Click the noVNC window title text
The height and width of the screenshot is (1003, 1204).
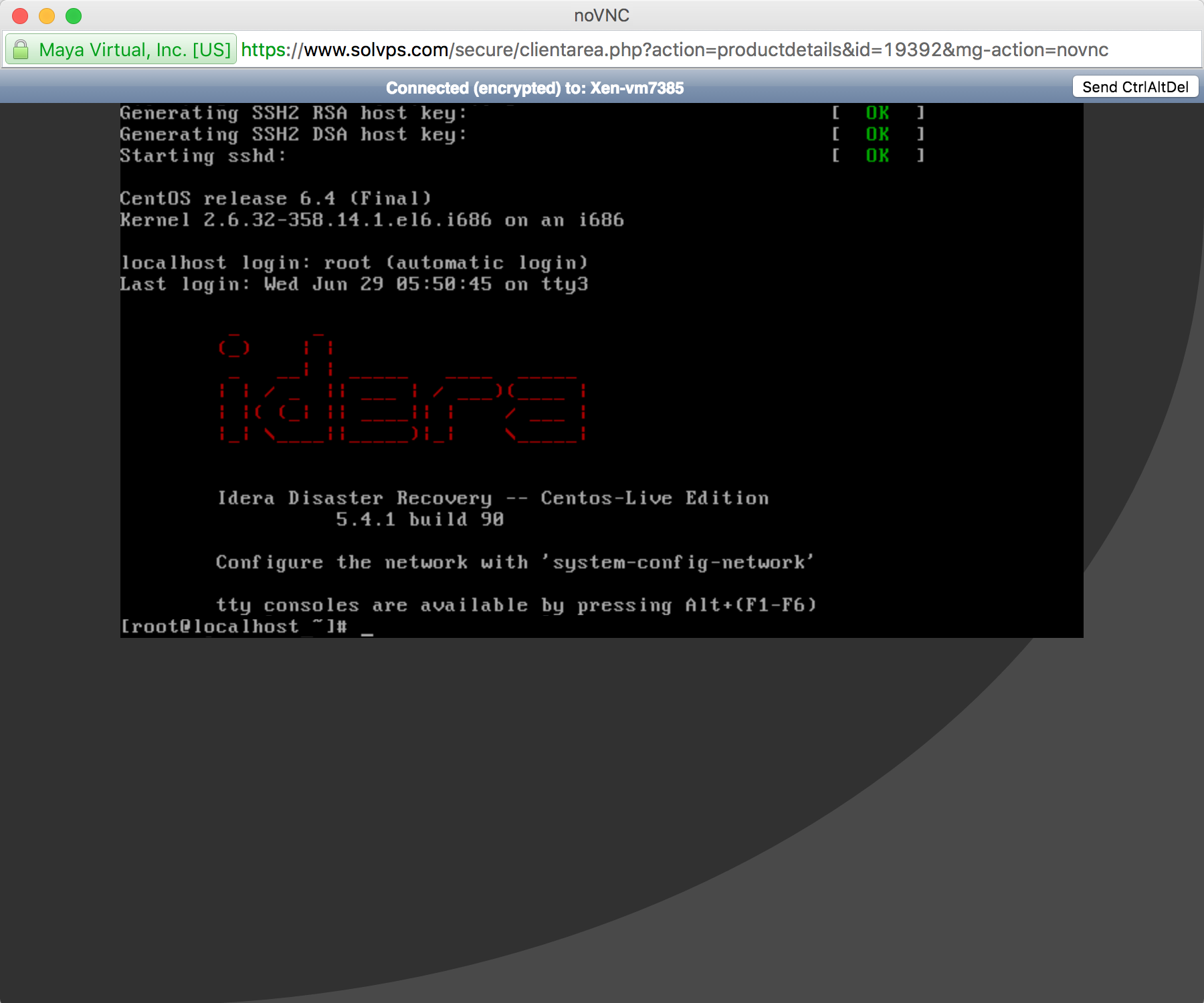601,15
